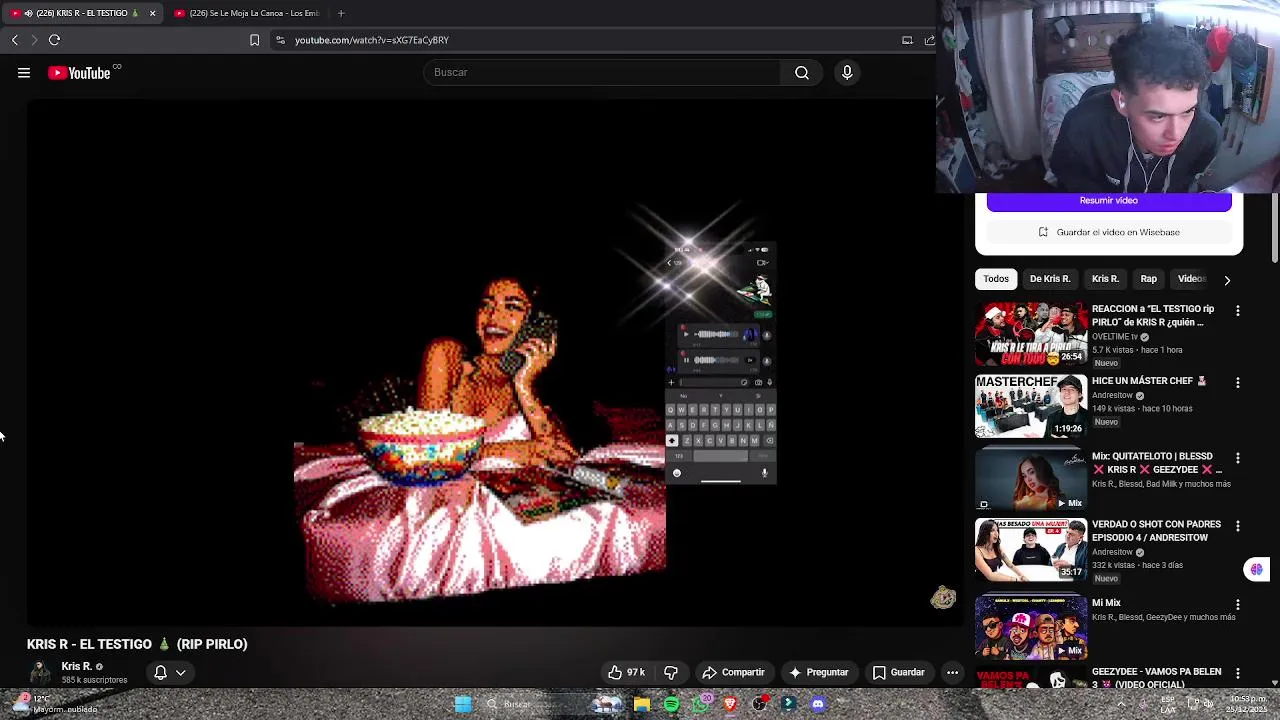Toggle the notification bell for Kris R.

(160, 673)
